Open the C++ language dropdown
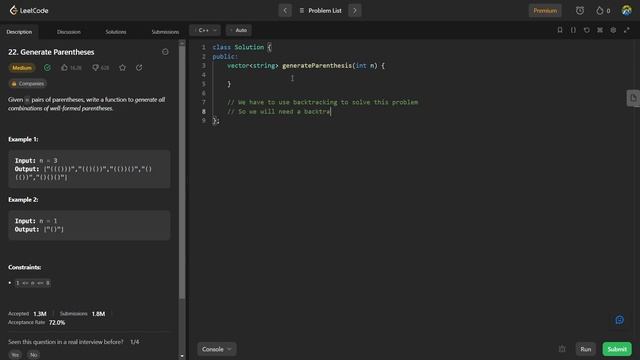This screenshot has height=360, width=640. pos(205,30)
